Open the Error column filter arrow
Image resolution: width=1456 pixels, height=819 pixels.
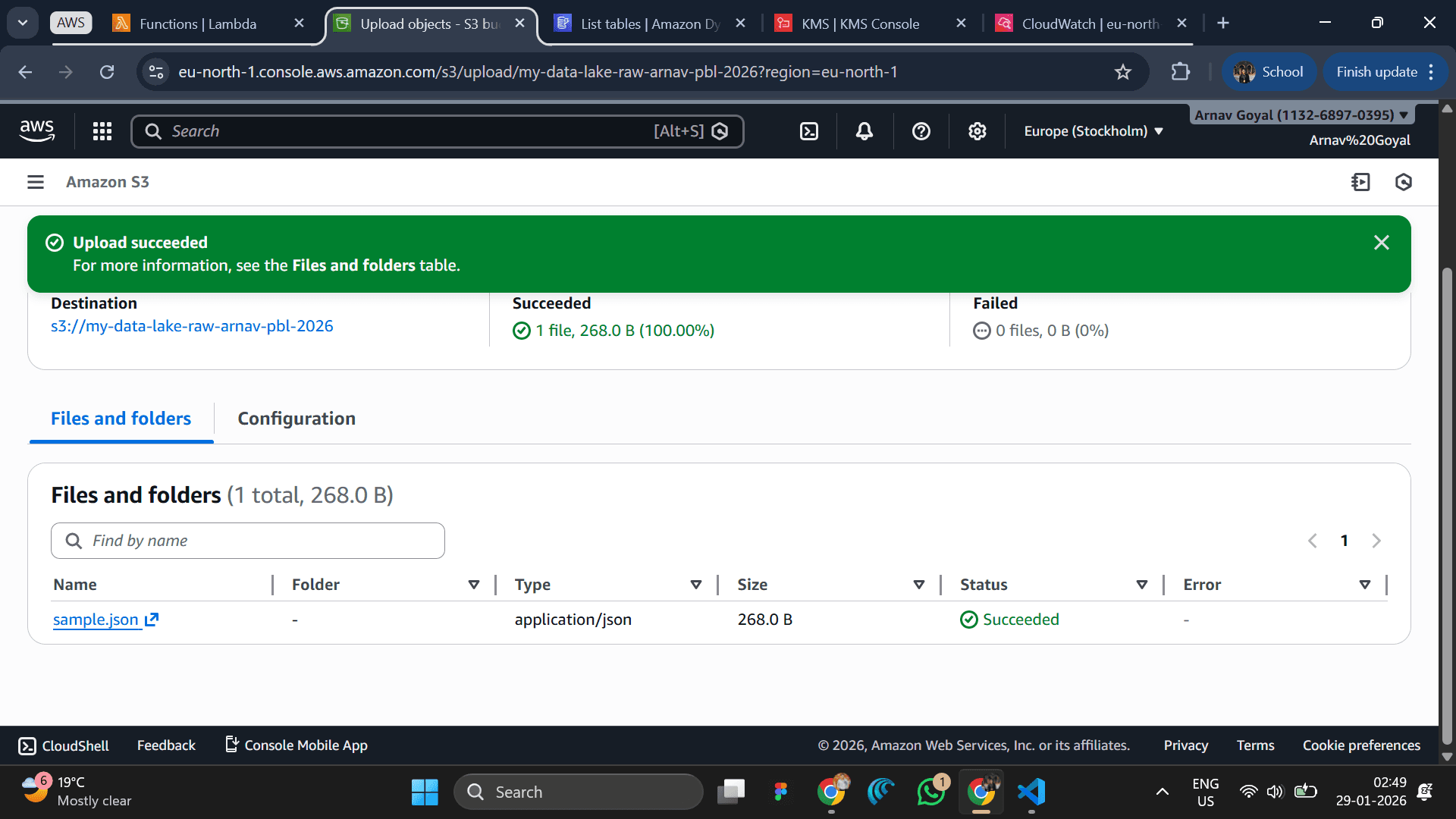point(1365,585)
